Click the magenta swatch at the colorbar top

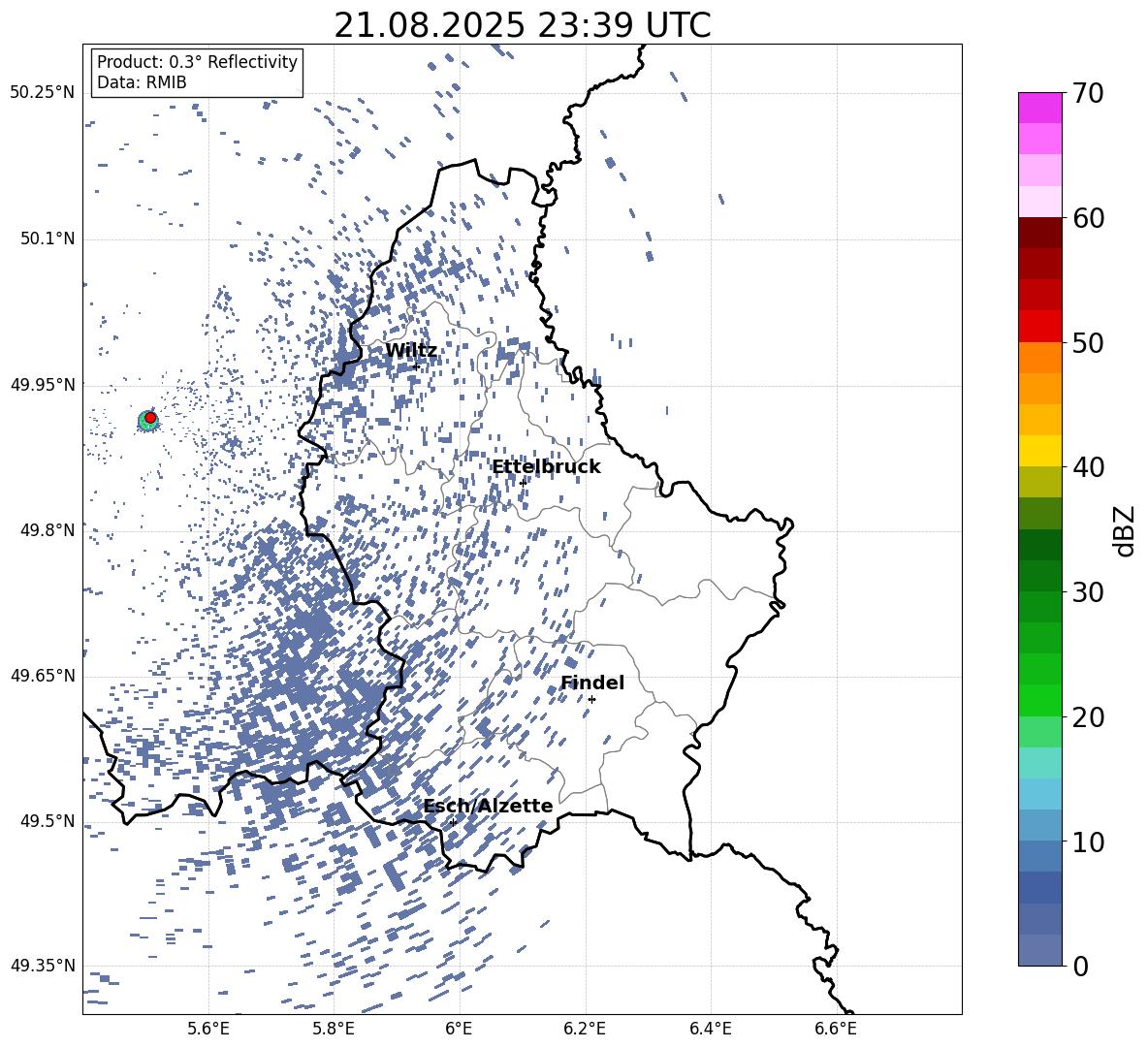point(1039,108)
